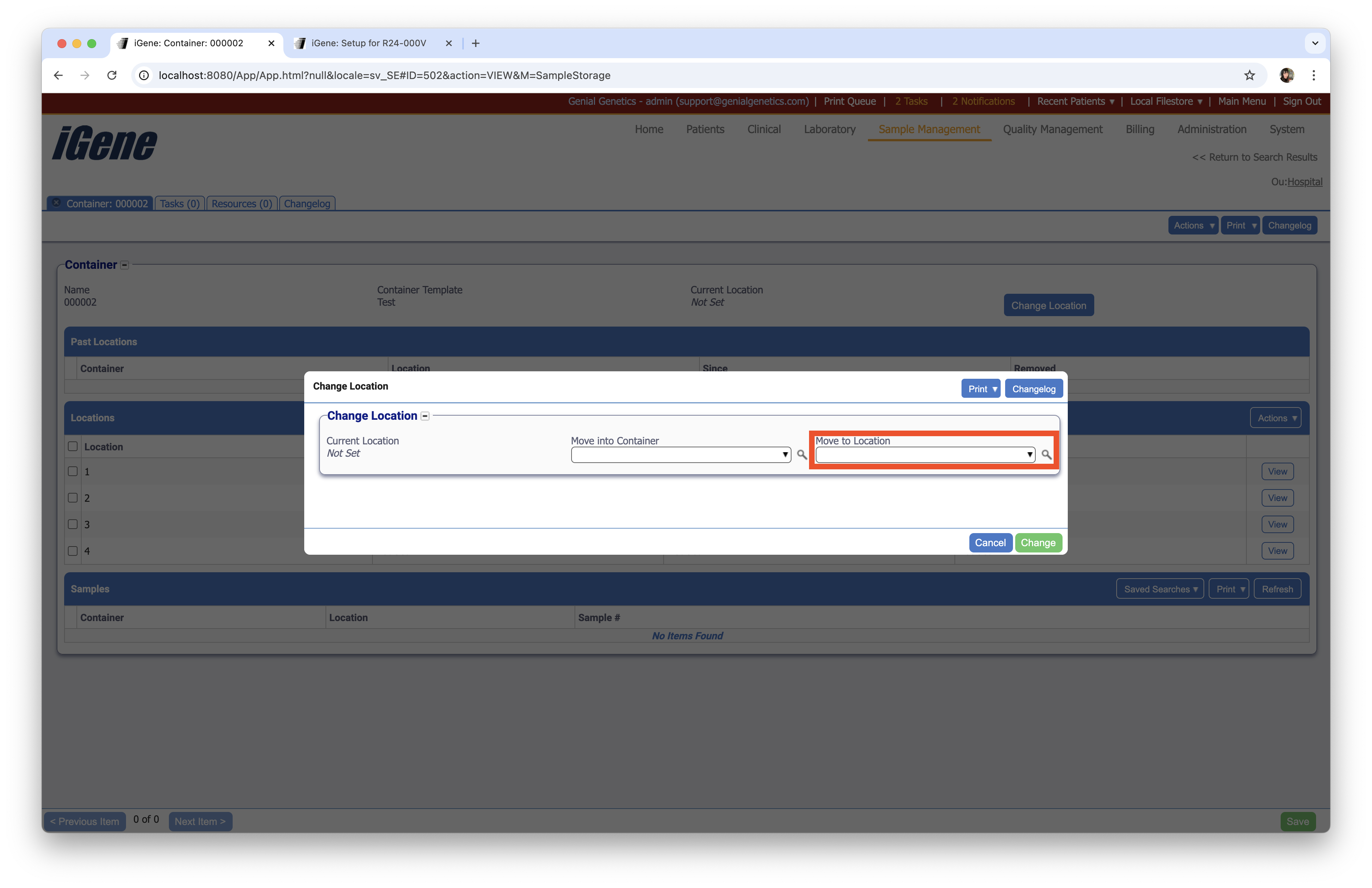Open Chrome's three-dot menu
The height and width of the screenshot is (888, 1372).
pyautogui.click(x=1314, y=75)
